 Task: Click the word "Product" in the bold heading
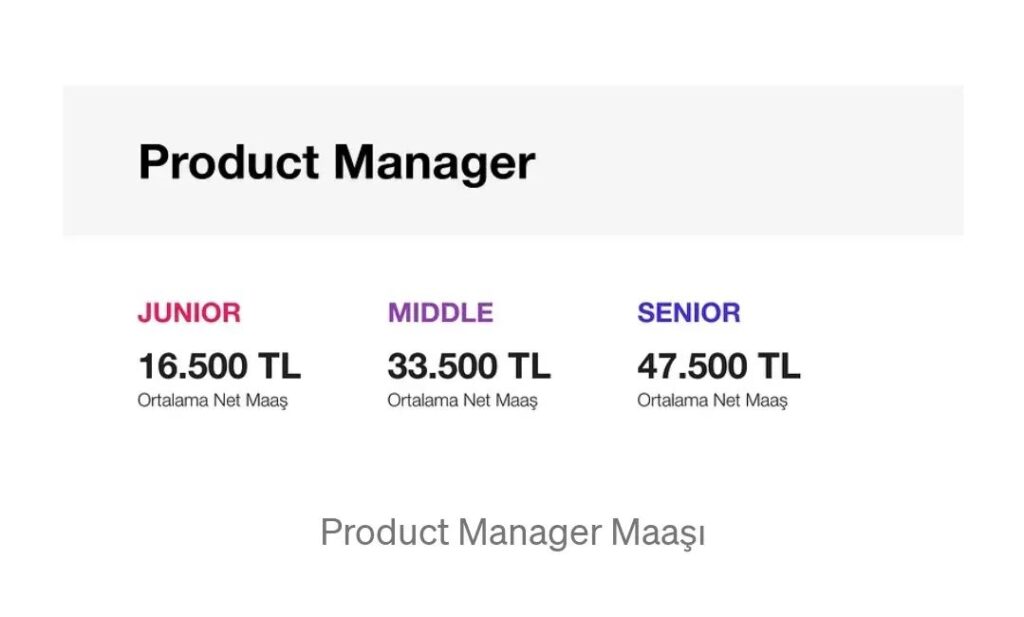228,161
